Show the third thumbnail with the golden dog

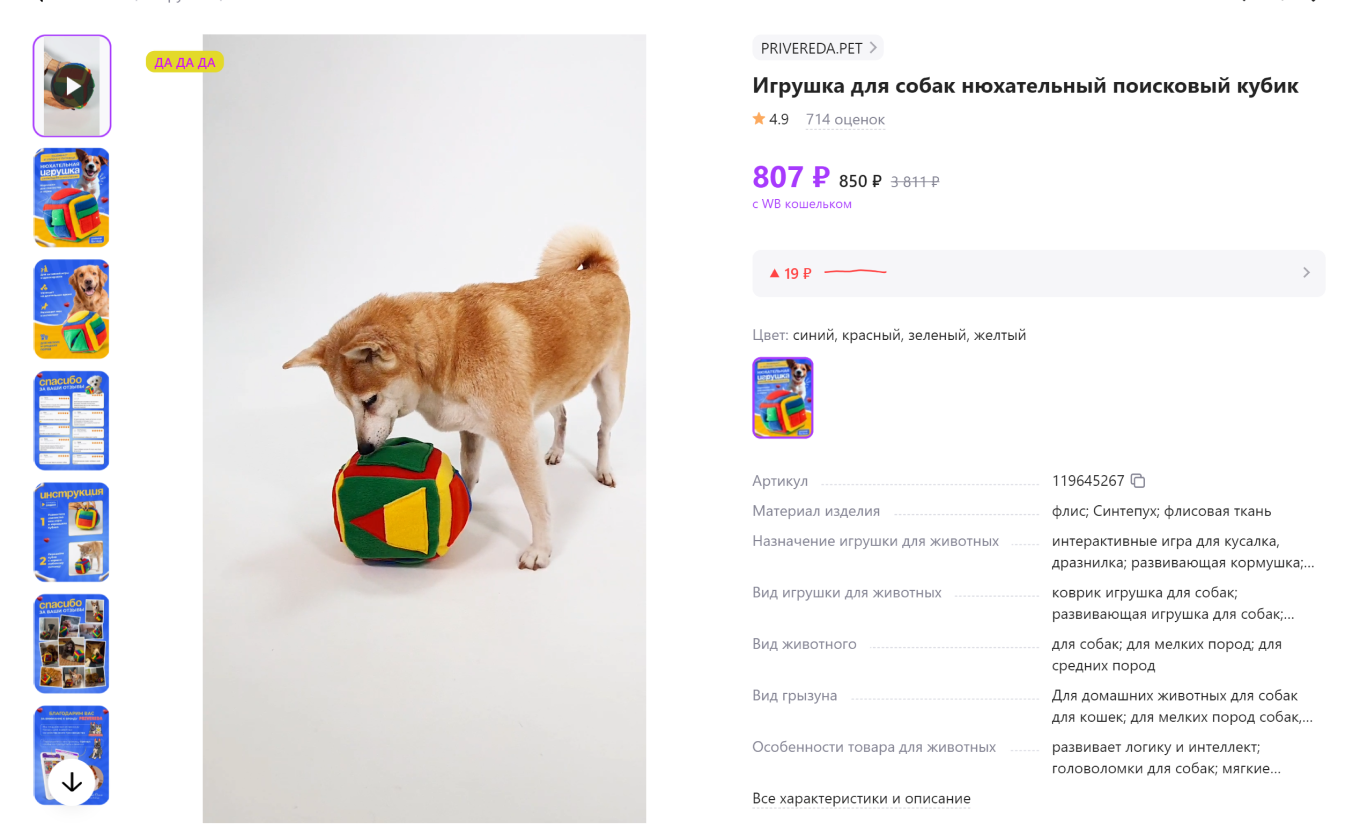[x=72, y=309]
